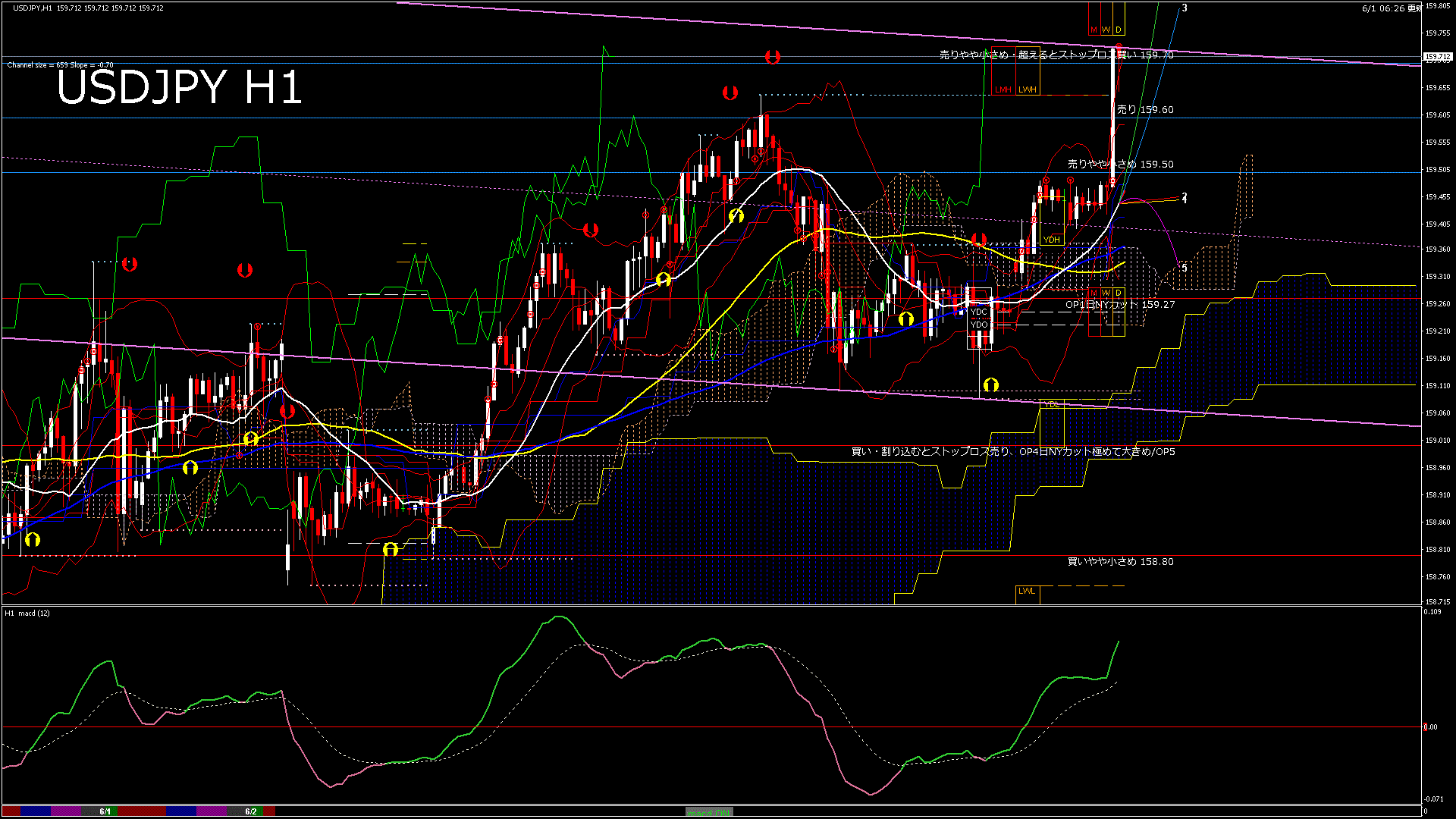Click projection line label number 3
This screenshot has width=1456, height=819.
[x=1185, y=8]
